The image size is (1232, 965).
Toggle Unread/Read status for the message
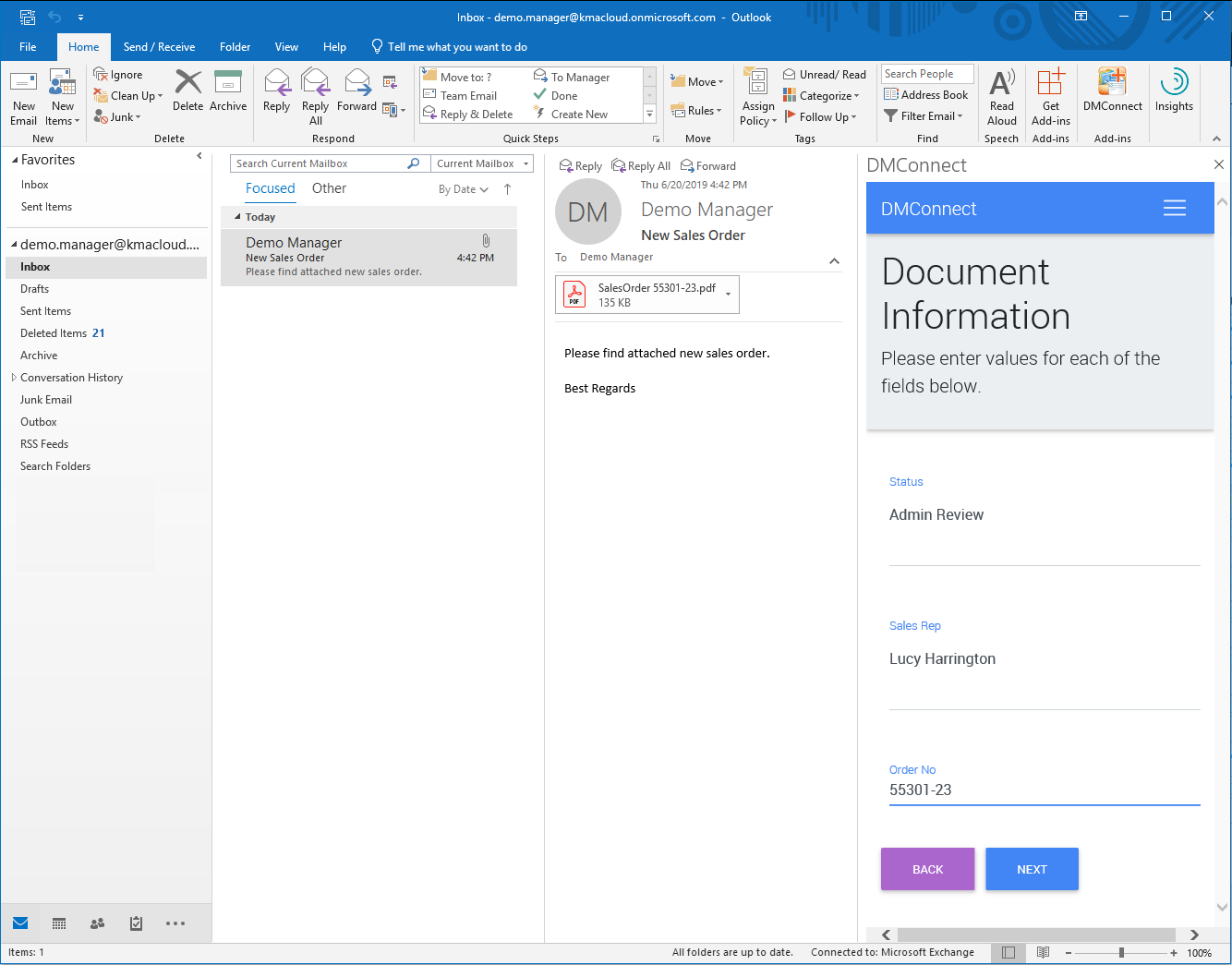824,75
